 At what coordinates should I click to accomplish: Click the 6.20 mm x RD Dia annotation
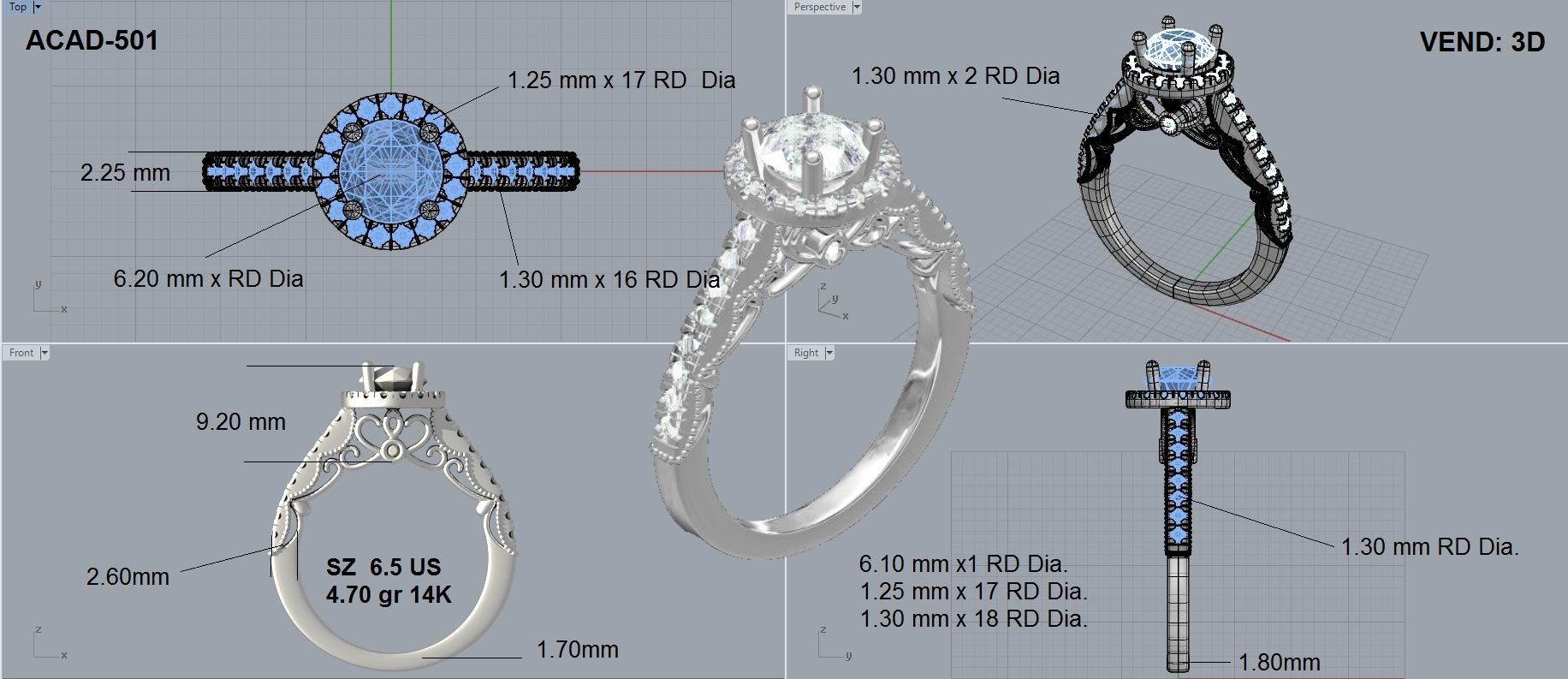click(208, 278)
